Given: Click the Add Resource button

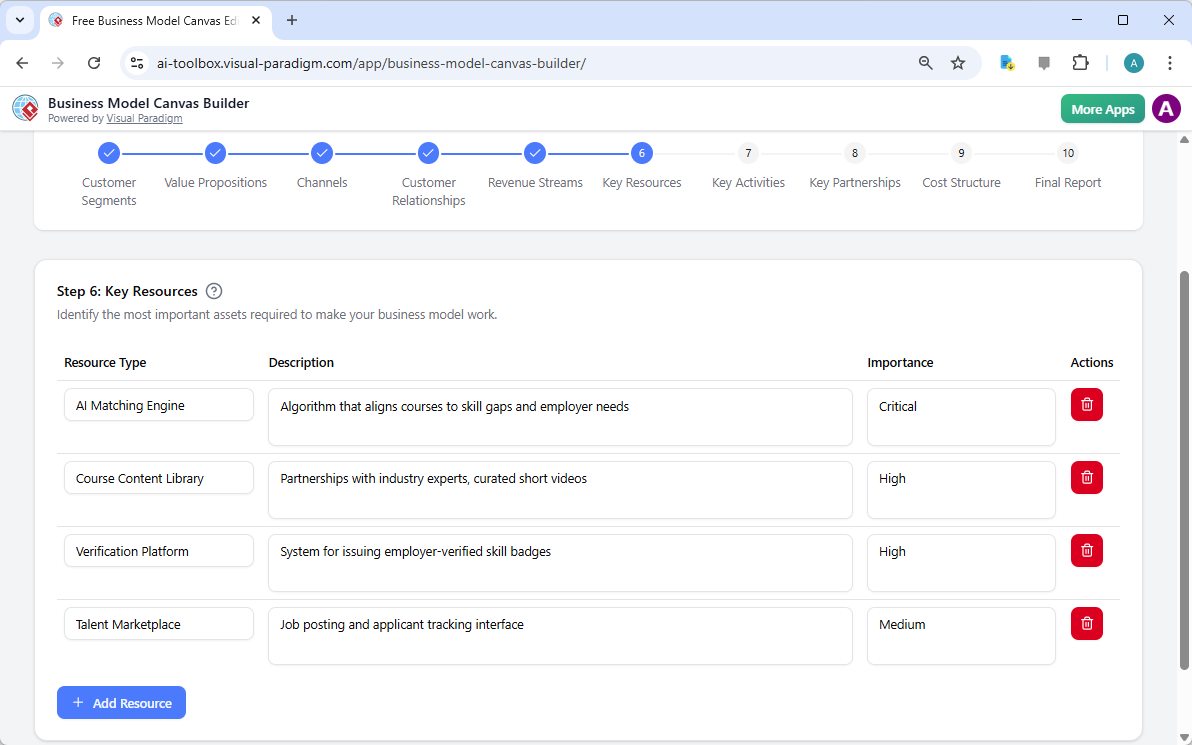Looking at the screenshot, I should 121,702.
